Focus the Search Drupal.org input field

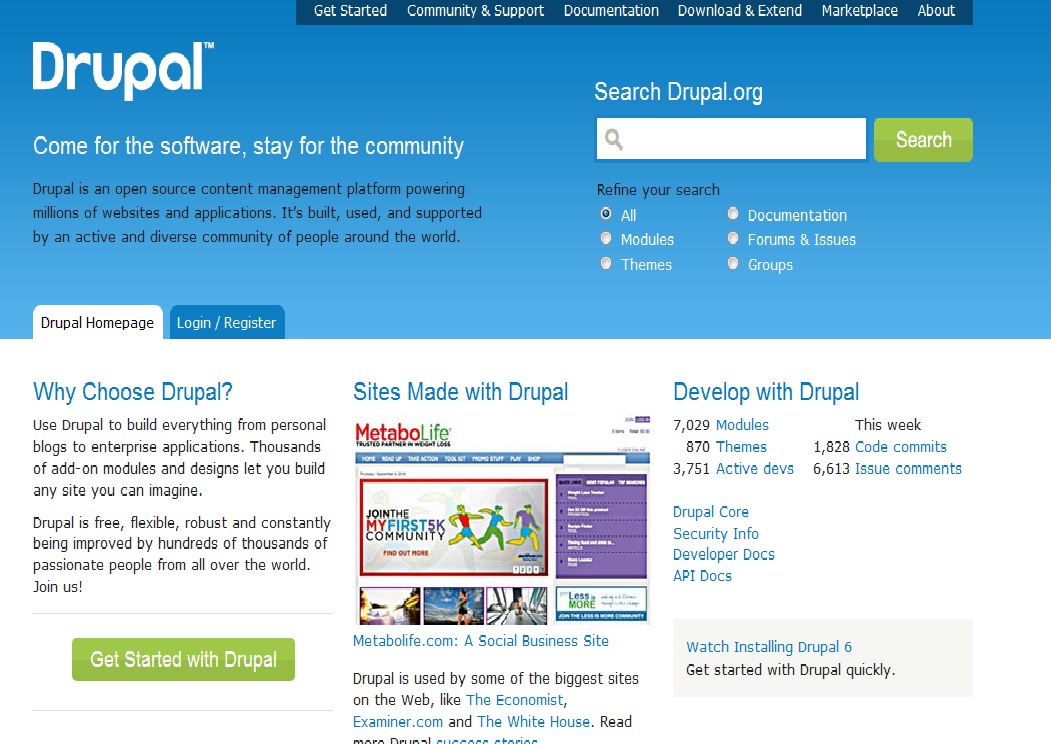point(731,139)
